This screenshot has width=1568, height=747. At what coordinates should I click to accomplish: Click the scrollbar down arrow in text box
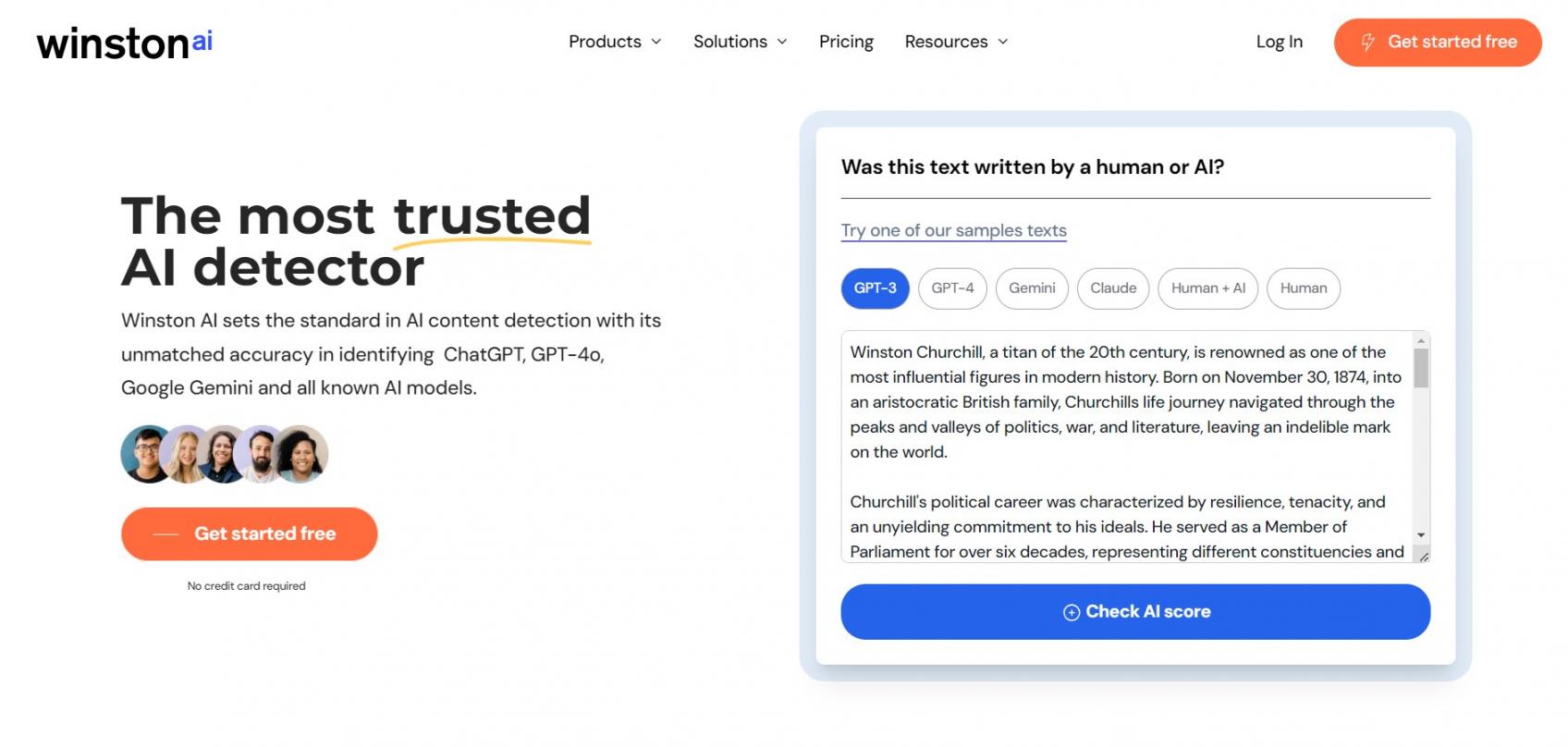tap(1421, 535)
